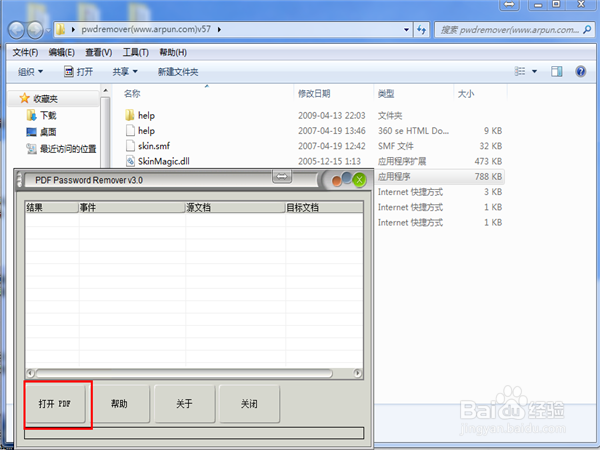600x450 pixels.
Task: Click the blue circle icon in PDF Password Remover title
Action: pyautogui.click(x=347, y=178)
